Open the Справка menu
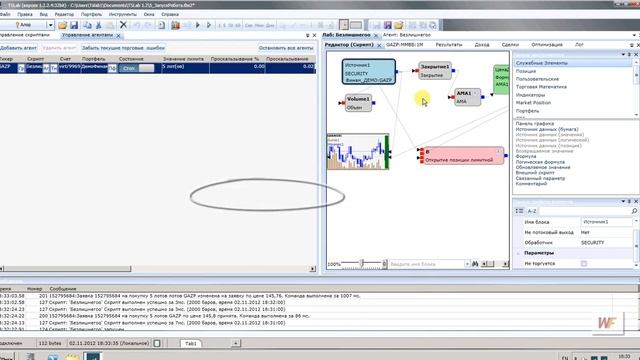This screenshot has width=640, height=360. pos(170,14)
